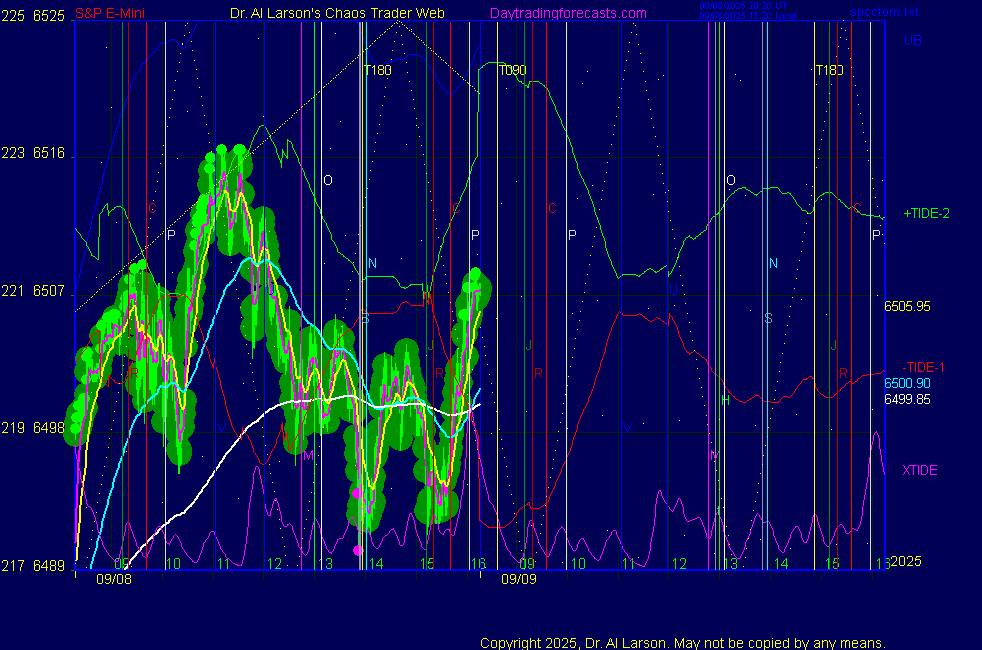Click the 6498 price axis label
This screenshot has height=650, width=982.
(49, 428)
